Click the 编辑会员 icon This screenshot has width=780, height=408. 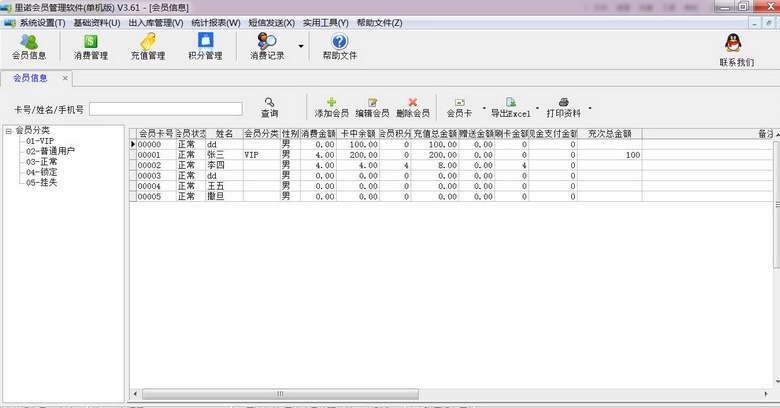tap(372, 102)
